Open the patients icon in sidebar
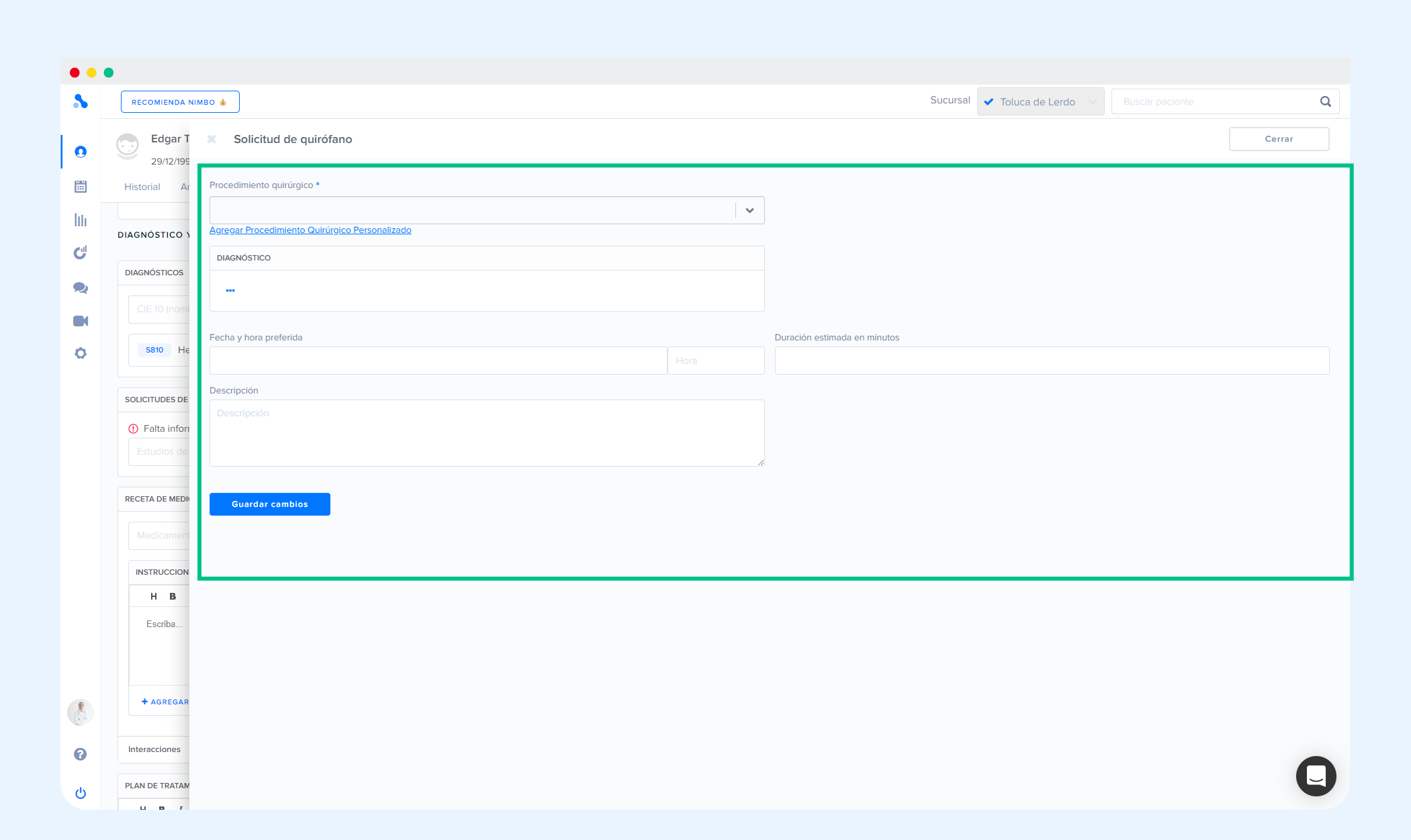The image size is (1411, 840). pyautogui.click(x=81, y=152)
